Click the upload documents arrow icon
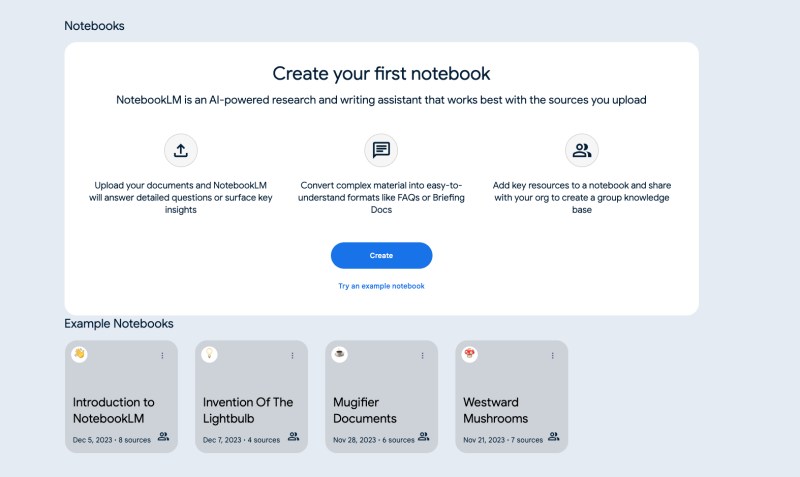Image resolution: width=800 pixels, height=477 pixels. [x=181, y=150]
